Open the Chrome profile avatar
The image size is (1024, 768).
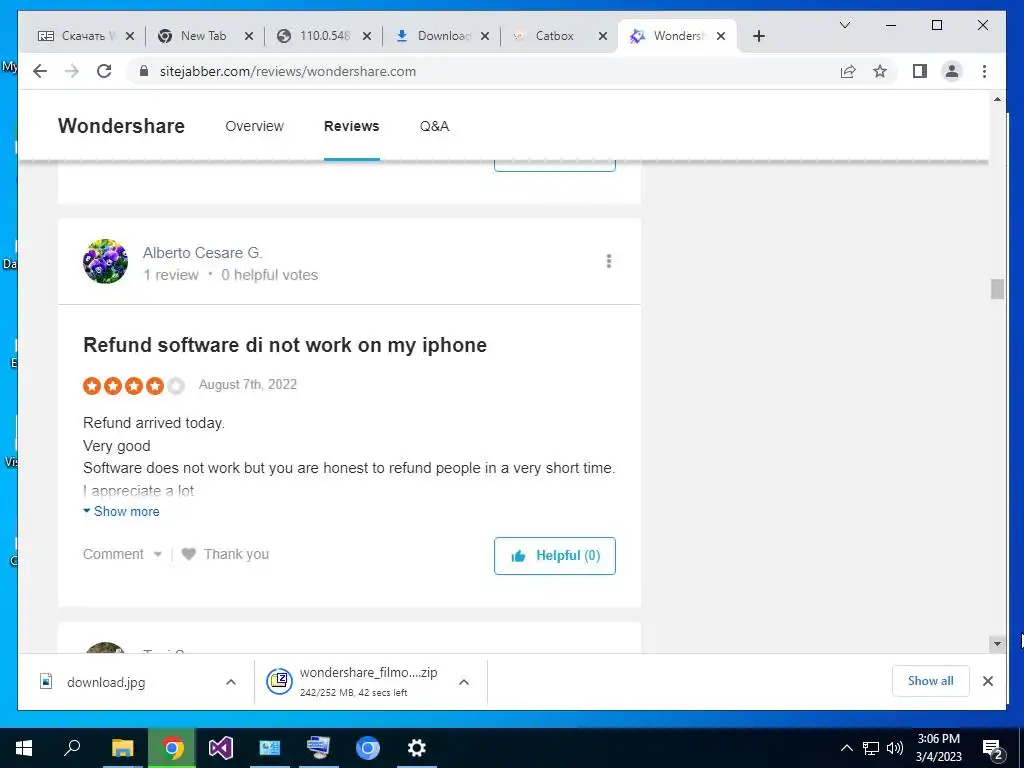[x=952, y=71]
